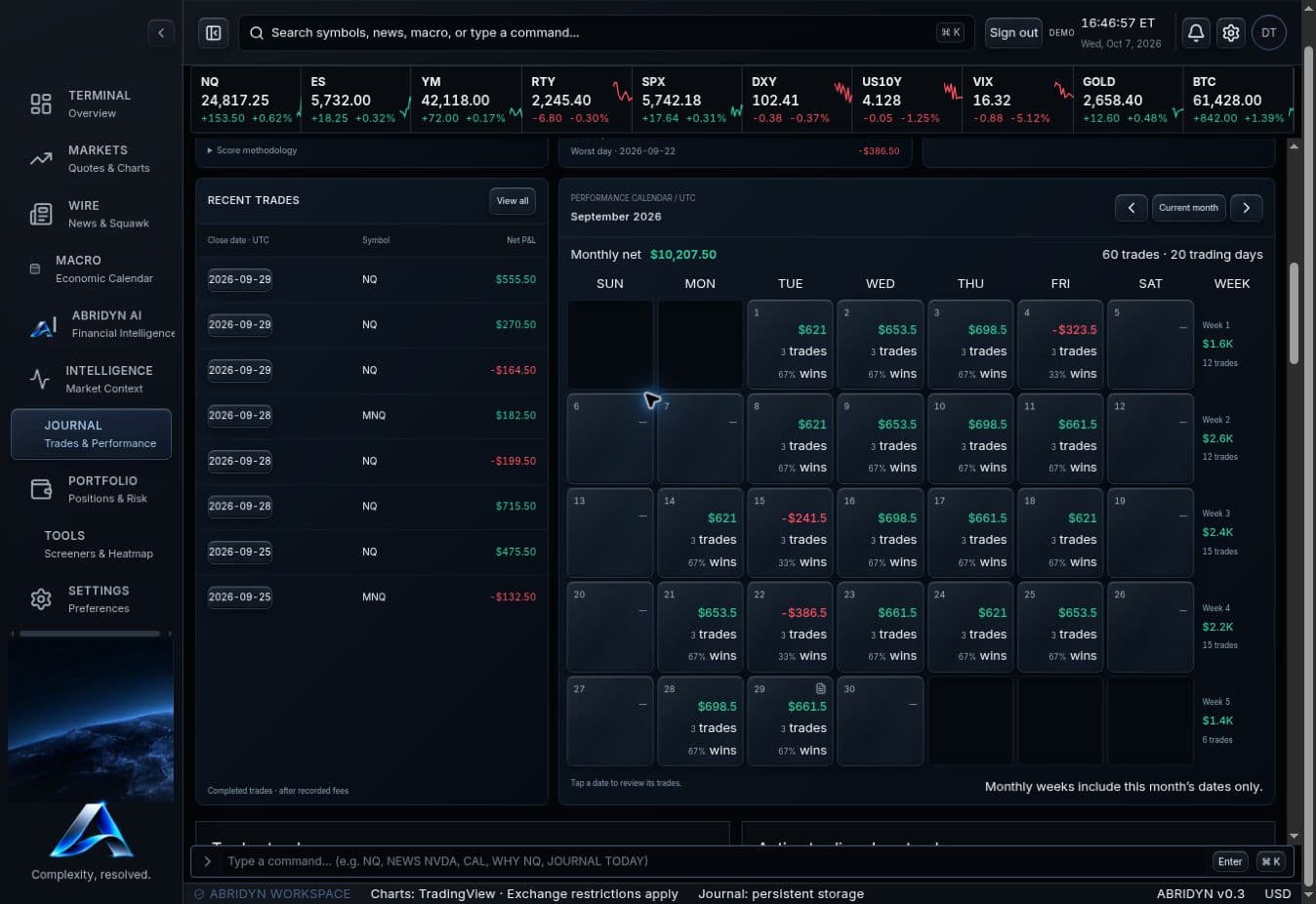This screenshot has width=1316, height=904.
Task: Click the -$164.50 NQ trade row
Action: pos(371,370)
